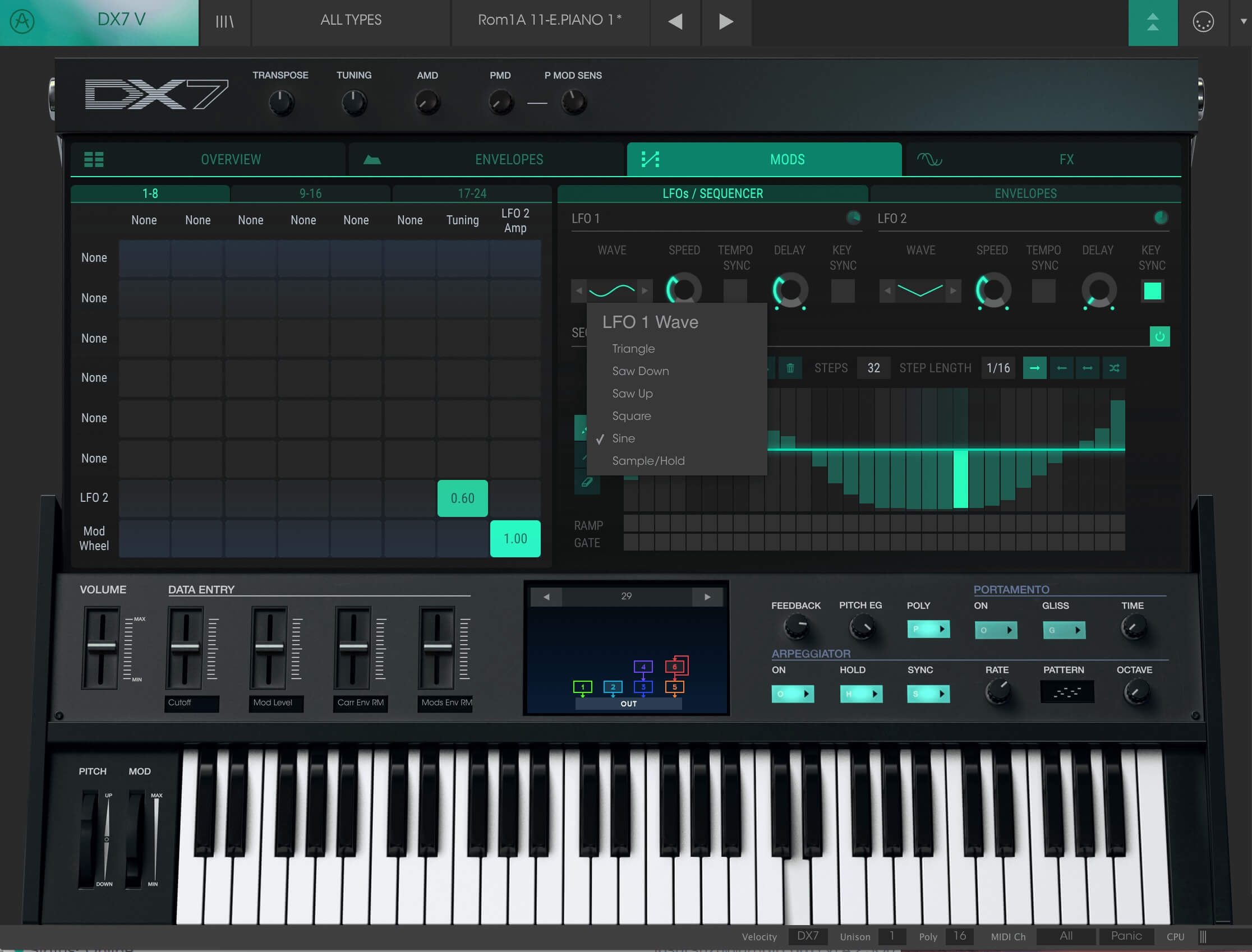Viewport: 1252px width, 952px height.
Task: Open the Tuning destination column header
Action: (462, 220)
